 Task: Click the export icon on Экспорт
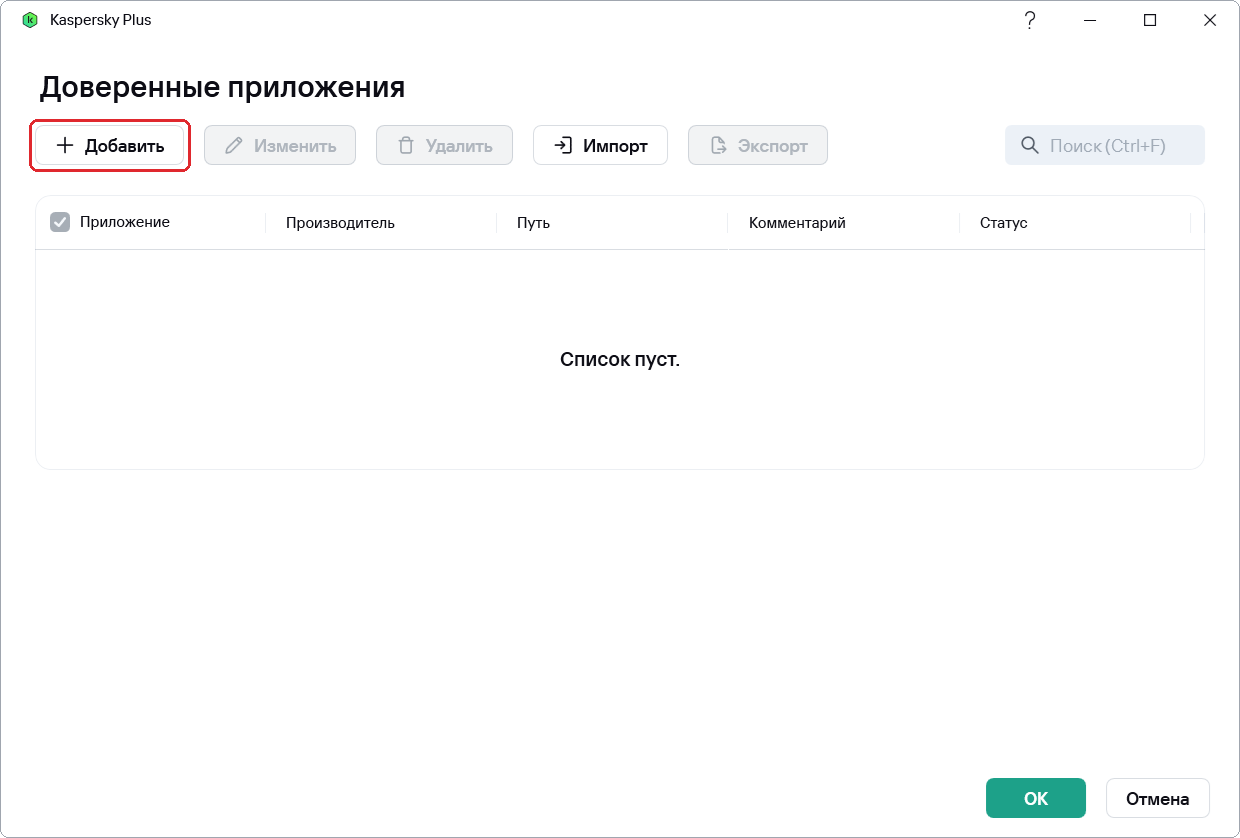click(x=718, y=146)
